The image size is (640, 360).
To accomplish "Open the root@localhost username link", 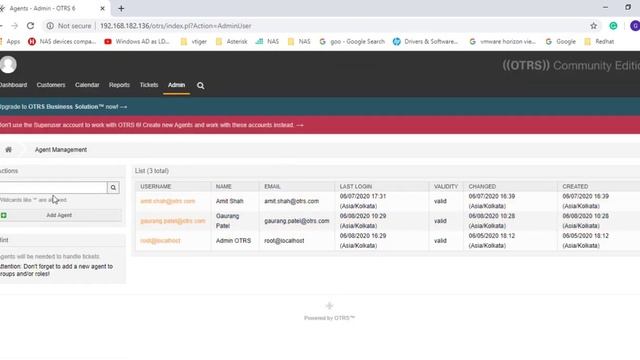I will (160, 241).
